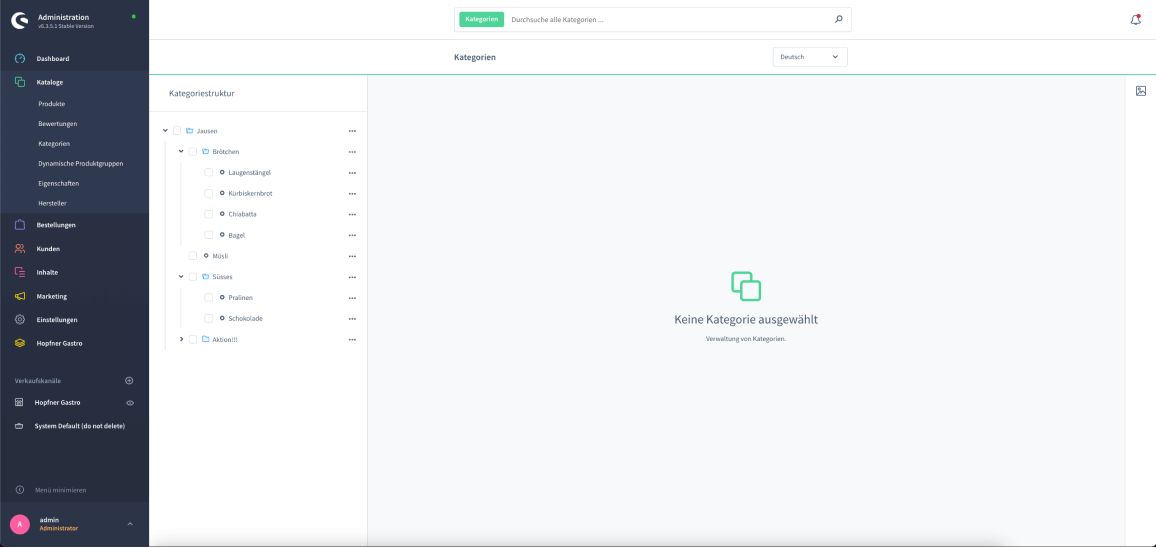The width and height of the screenshot is (1156, 548).
Task: Open three-dot menu for Pralinen category
Action: tap(352, 298)
